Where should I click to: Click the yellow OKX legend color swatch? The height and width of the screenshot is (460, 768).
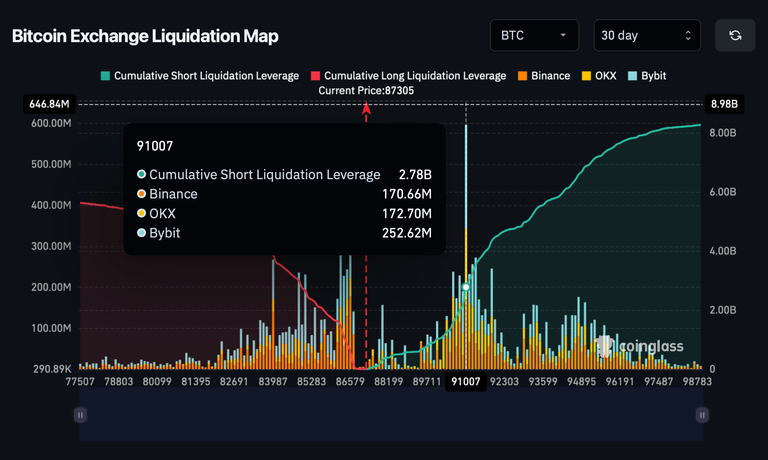coord(585,76)
